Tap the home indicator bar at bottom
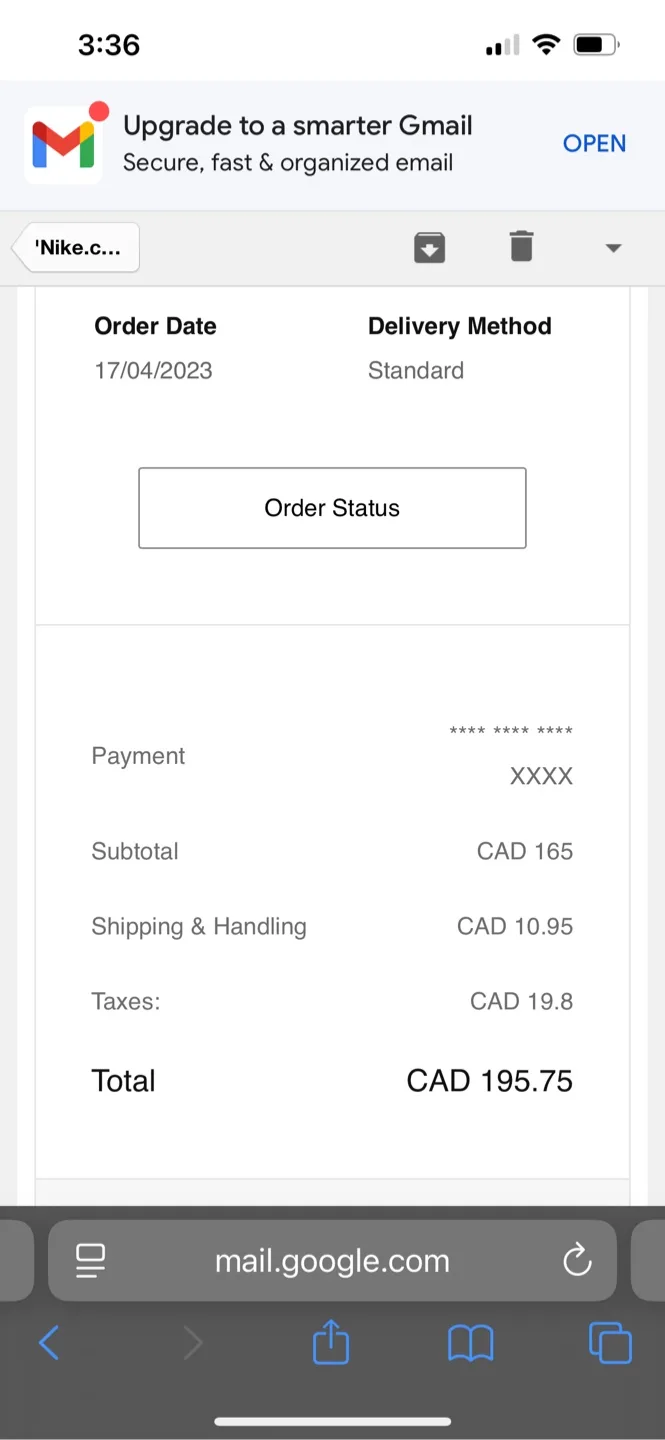665x1440 pixels. click(x=332, y=1421)
